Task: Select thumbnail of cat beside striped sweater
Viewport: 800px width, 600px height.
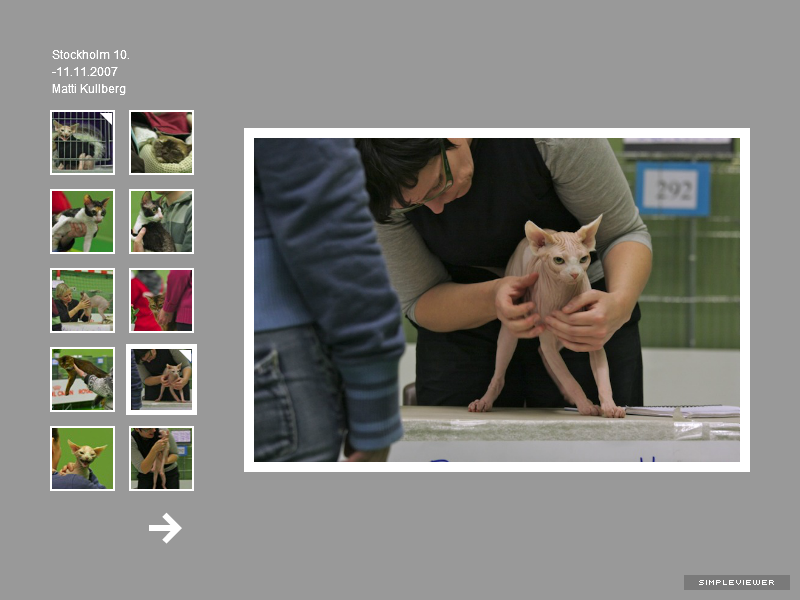Action: tap(161, 221)
